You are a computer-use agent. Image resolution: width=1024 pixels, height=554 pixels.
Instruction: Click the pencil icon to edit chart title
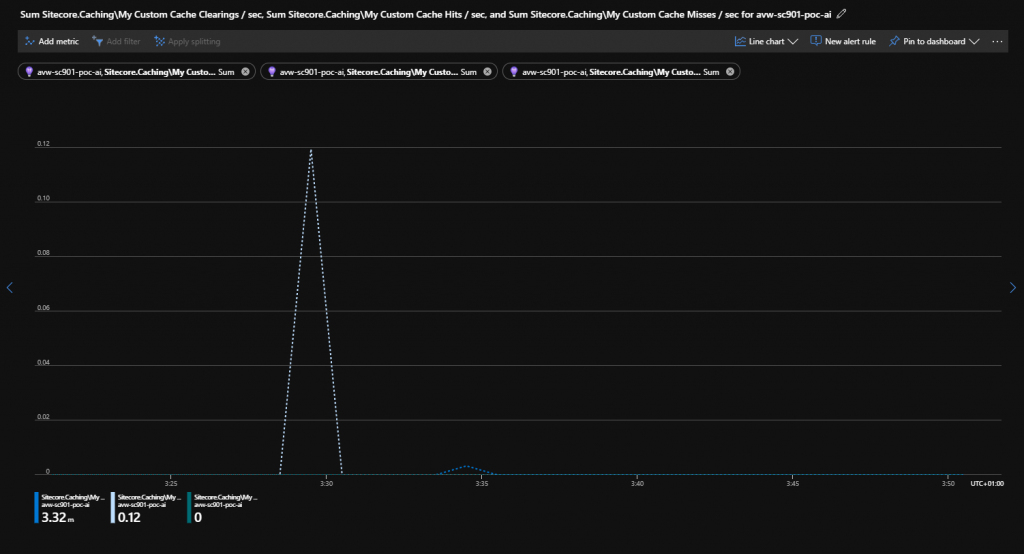(x=842, y=13)
